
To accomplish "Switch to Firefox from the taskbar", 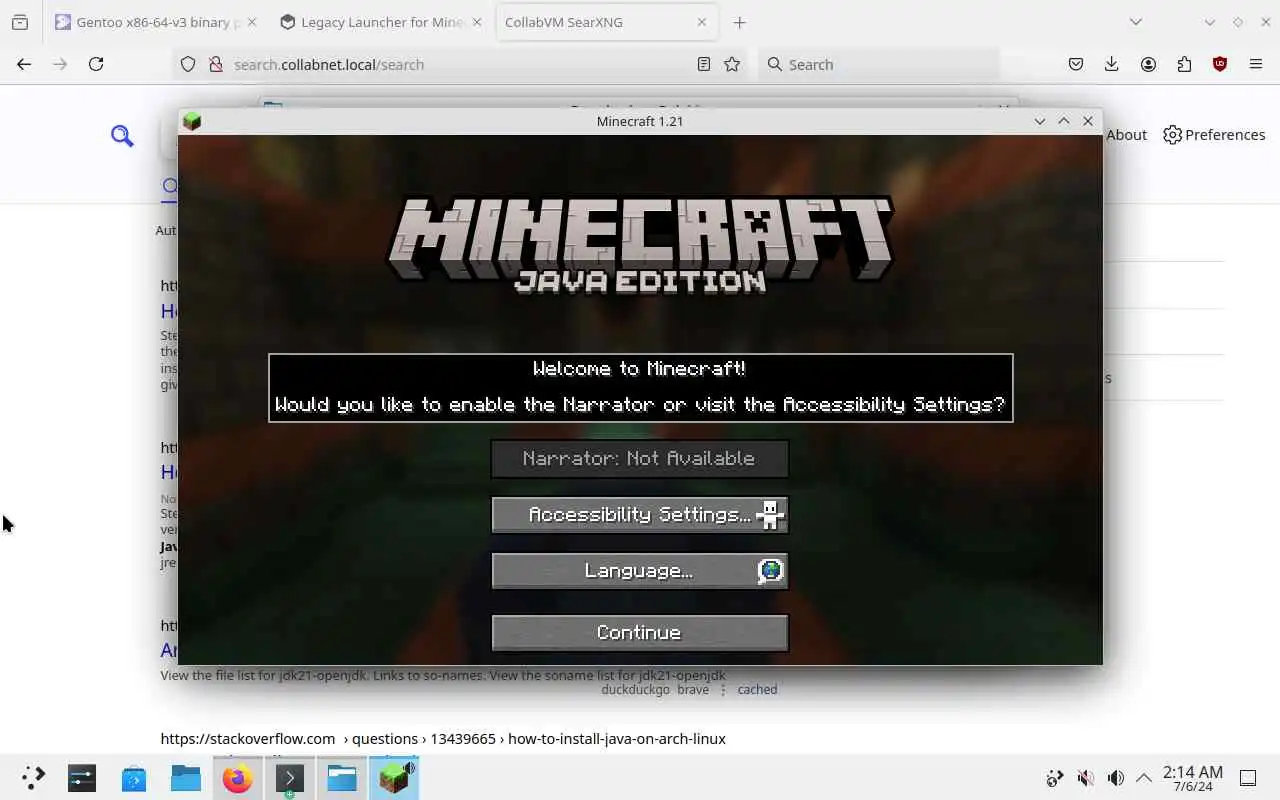I will 238,777.
